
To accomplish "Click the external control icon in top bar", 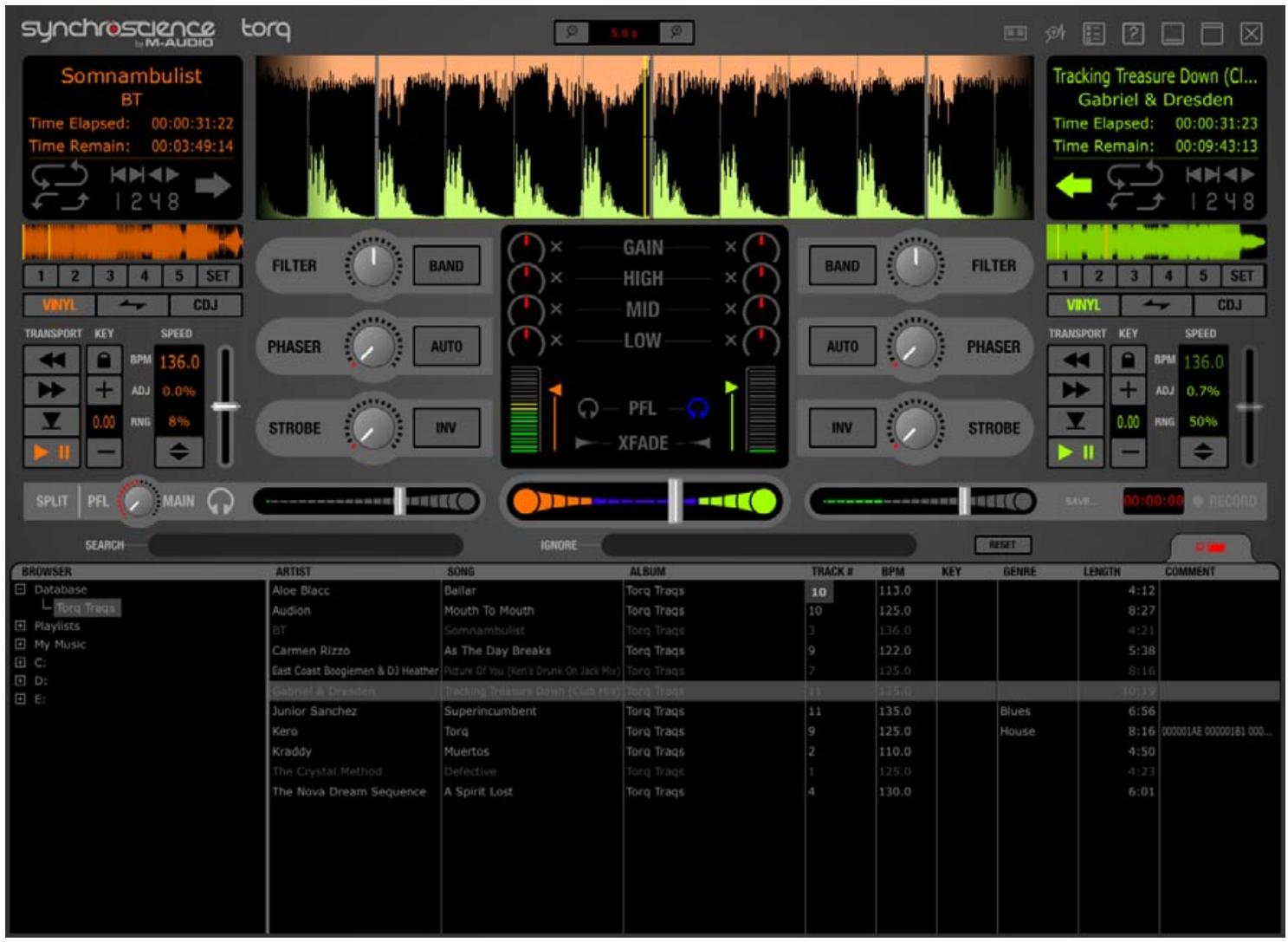I will (1054, 33).
